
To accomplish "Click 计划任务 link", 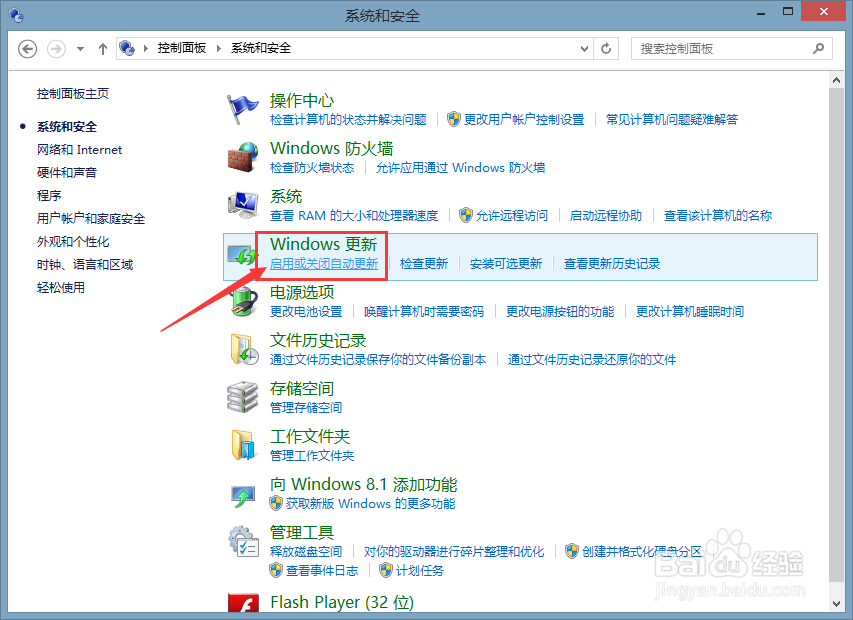I will click(x=420, y=571).
